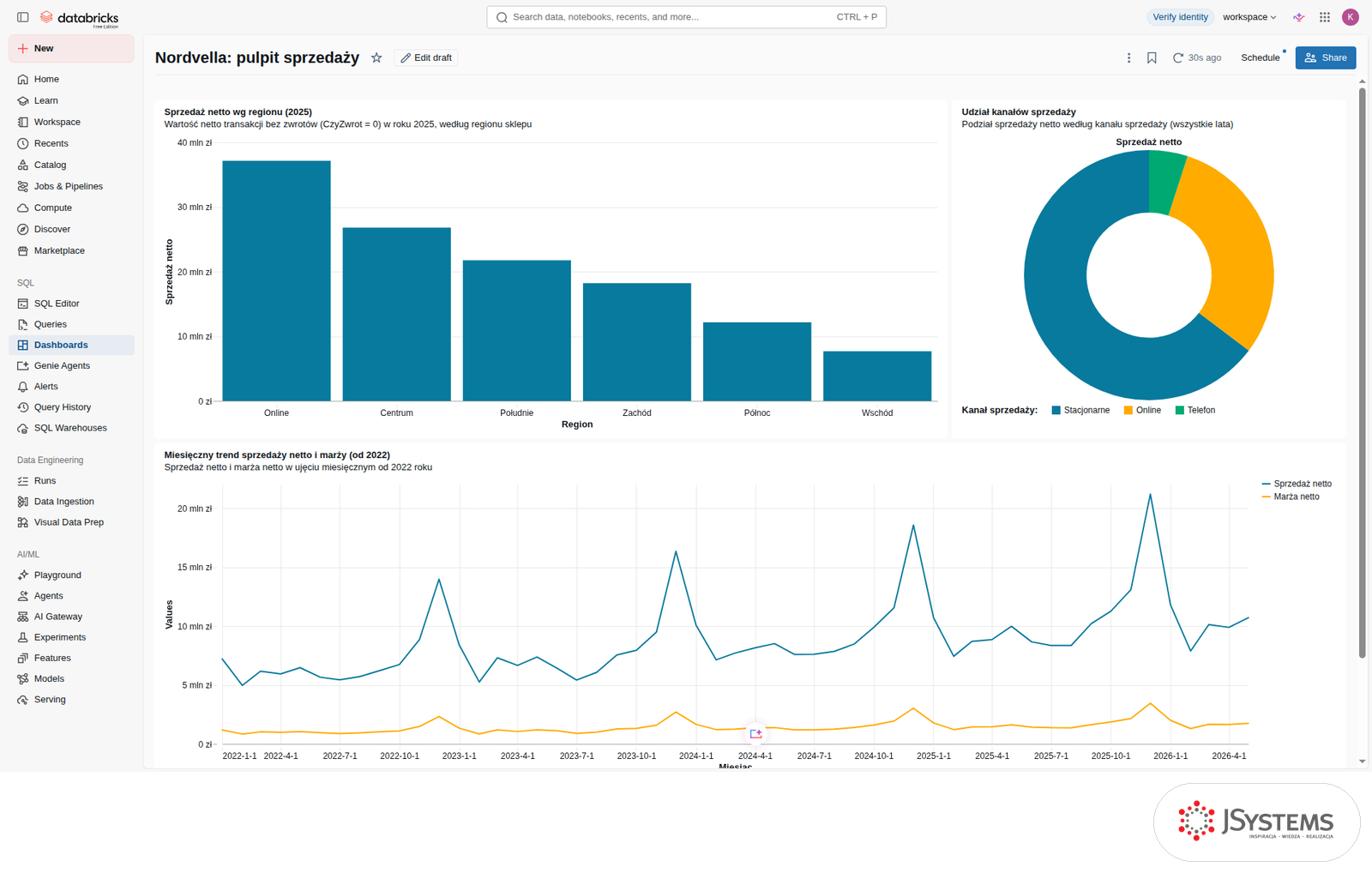This screenshot has height=873, width=1372.
Task: Click the Share button
Action: pyautogui.click(x=1326, y=57)
